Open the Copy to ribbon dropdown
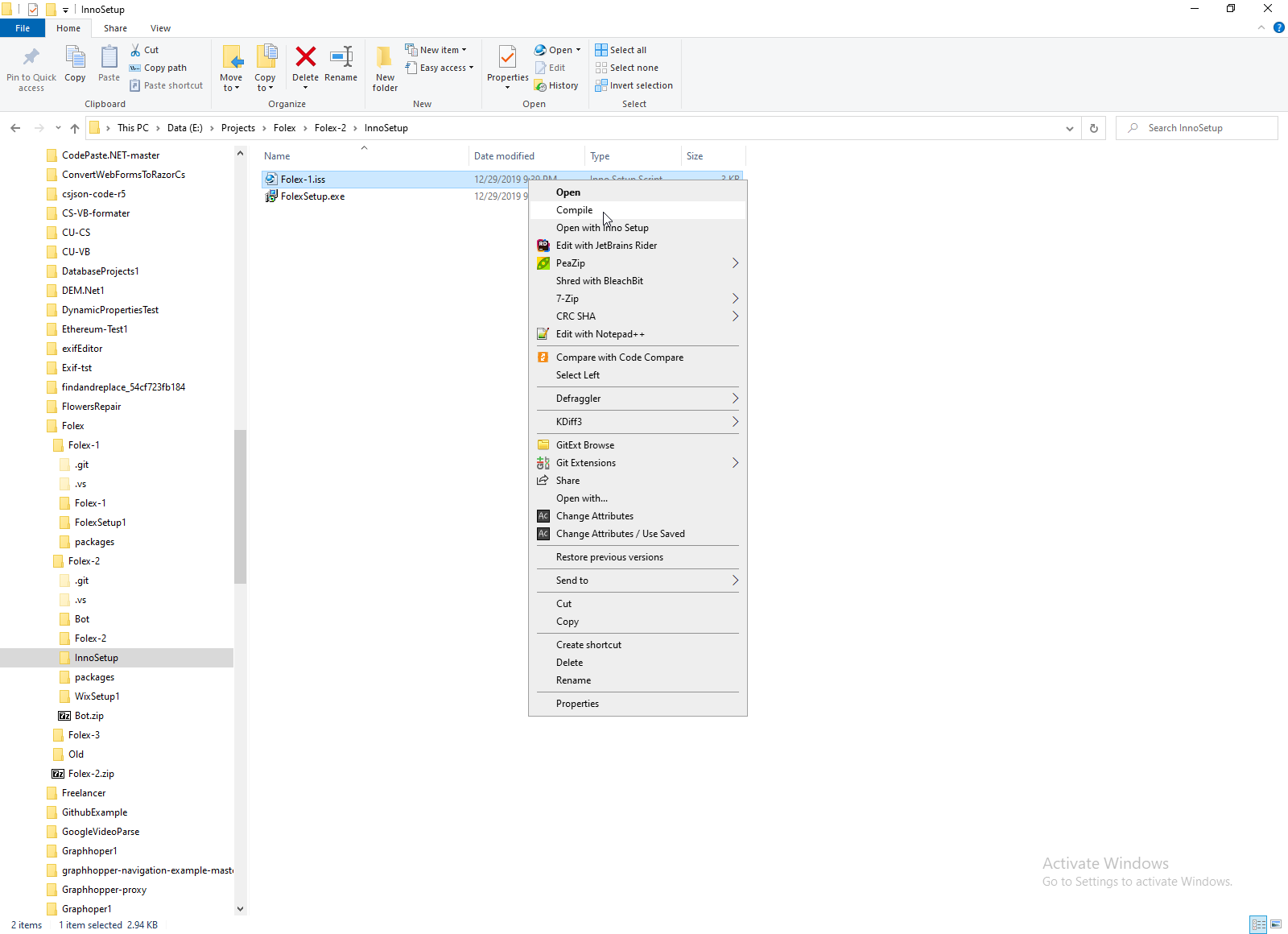 pos(265,68)
